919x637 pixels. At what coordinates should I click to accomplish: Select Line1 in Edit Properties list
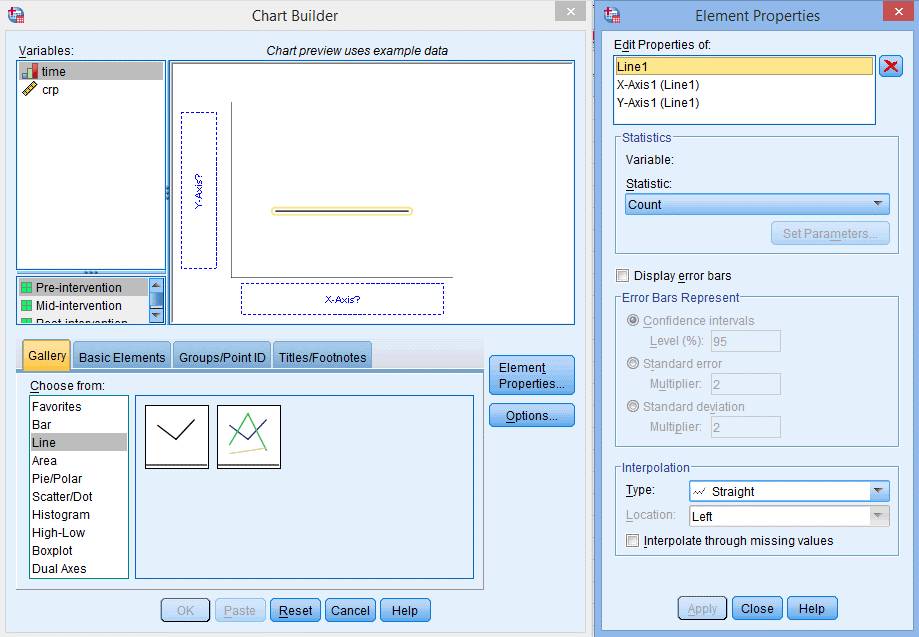pyautogui.click(x=744, y=66)
